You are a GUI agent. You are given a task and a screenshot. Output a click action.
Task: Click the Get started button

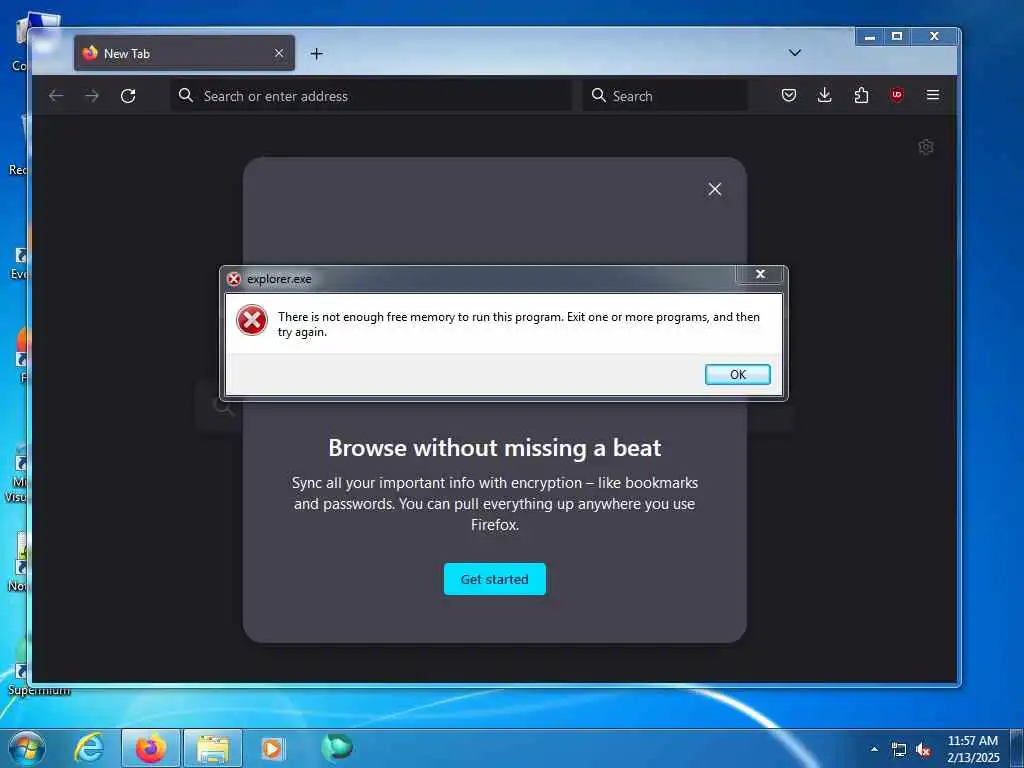pos(494,579)
